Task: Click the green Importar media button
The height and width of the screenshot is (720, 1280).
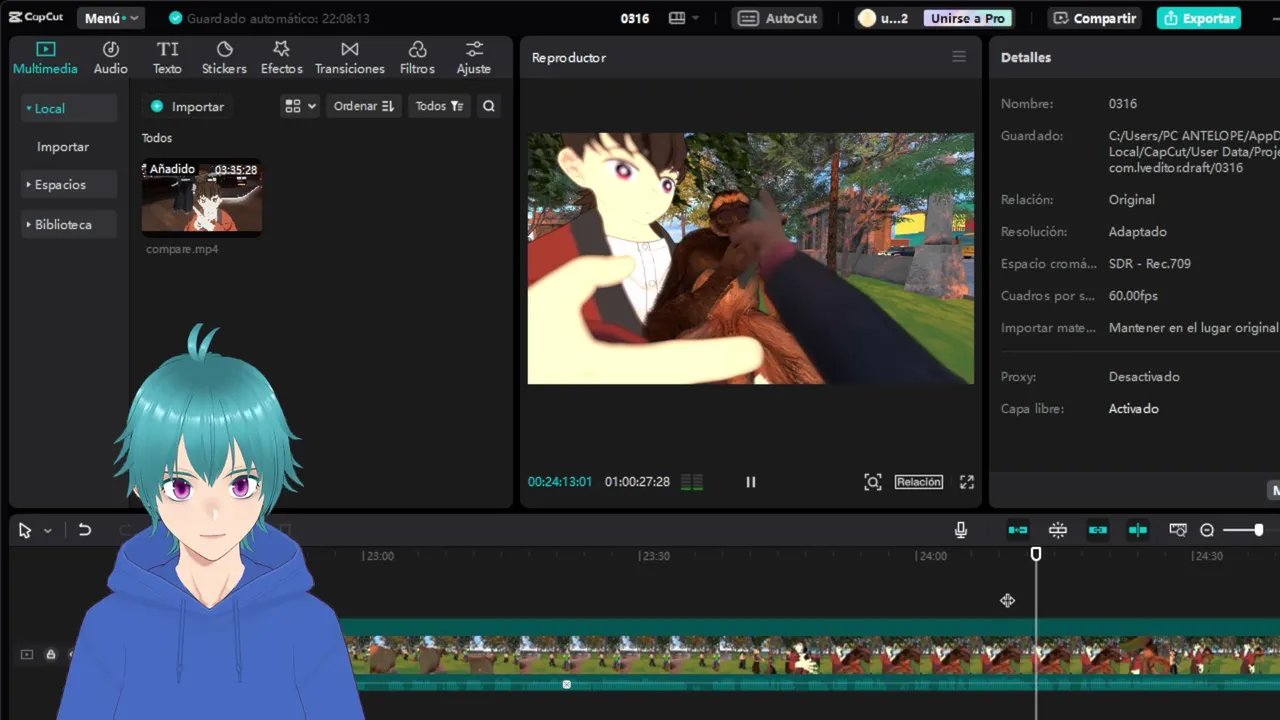Action: pos(187,106)
